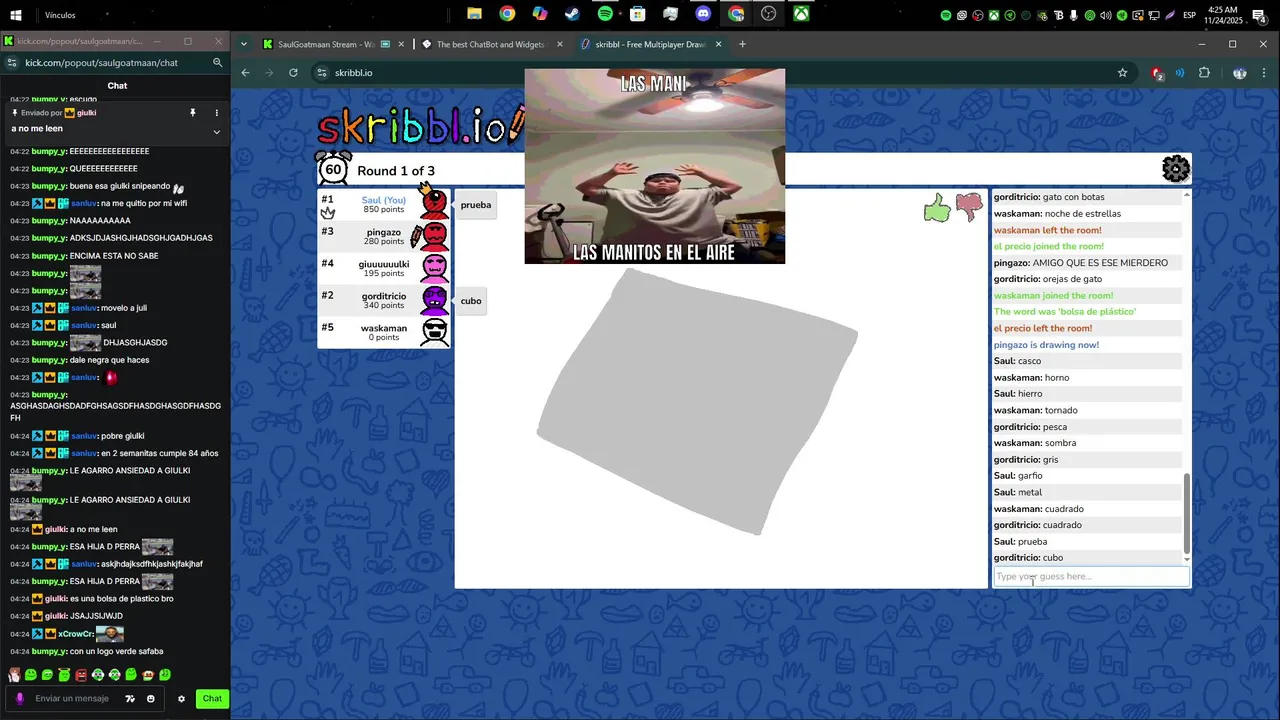The width and height of the screenshot is (1280, 720).
Task: Open Chrome tab search dropdown arrow
Action: point(244,44)
